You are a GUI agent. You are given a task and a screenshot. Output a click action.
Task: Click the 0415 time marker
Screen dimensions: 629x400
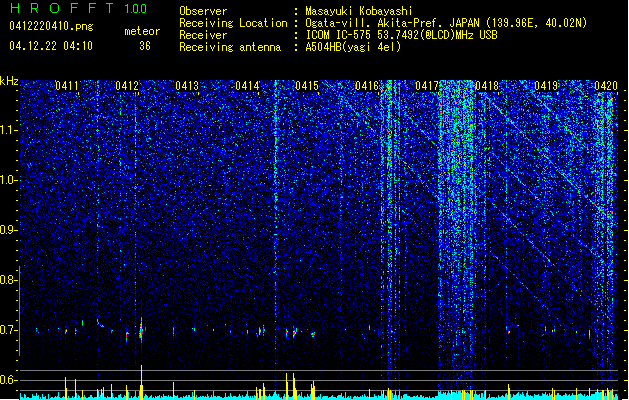point(307,86)
